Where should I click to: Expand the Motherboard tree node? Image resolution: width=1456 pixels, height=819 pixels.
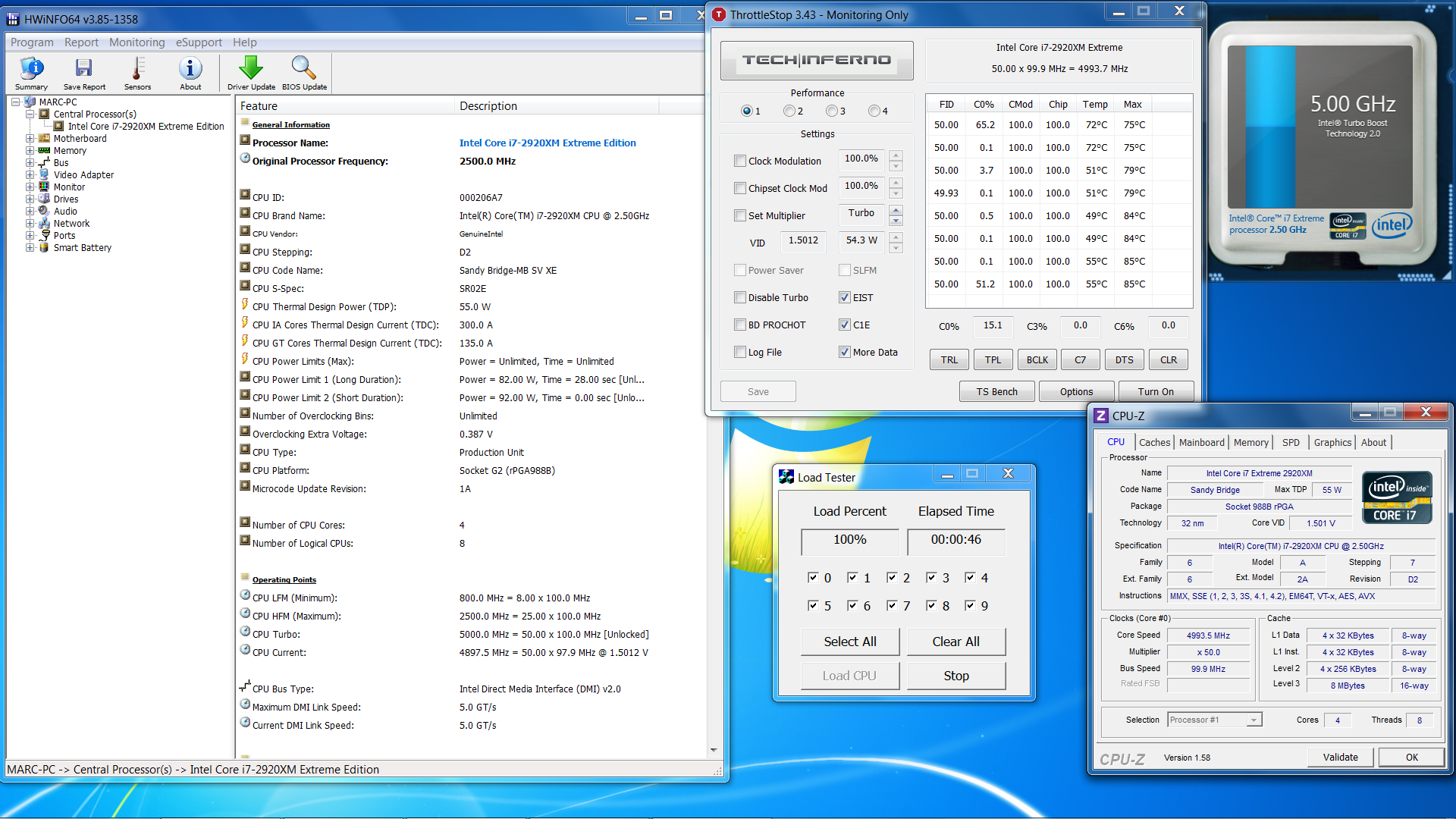(30, 138)
